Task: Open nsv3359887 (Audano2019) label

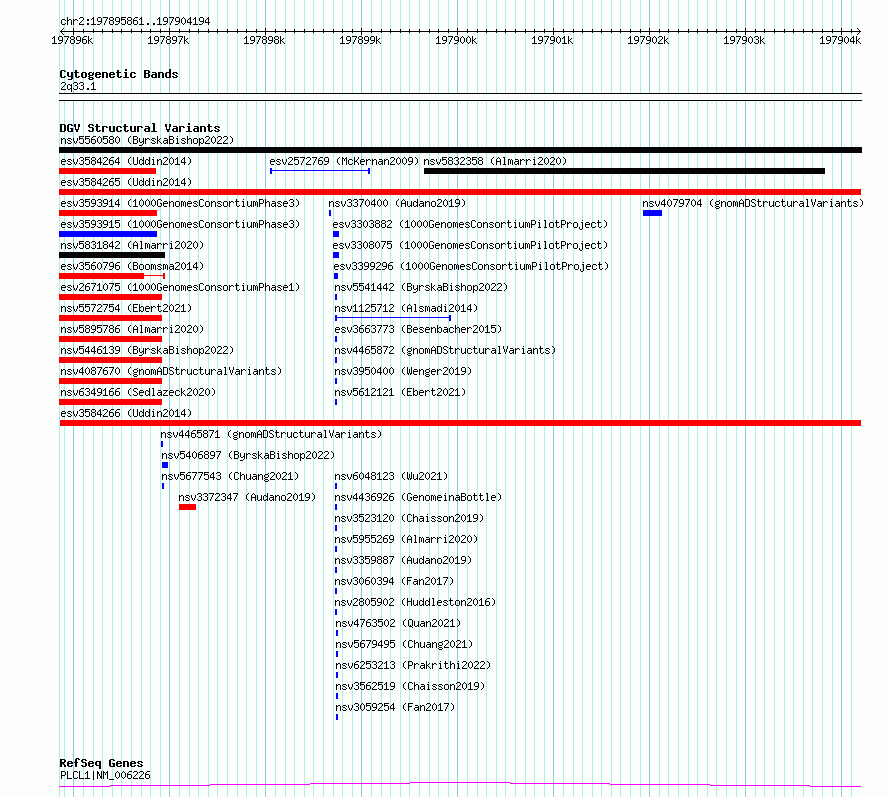Action: point(403,560)
